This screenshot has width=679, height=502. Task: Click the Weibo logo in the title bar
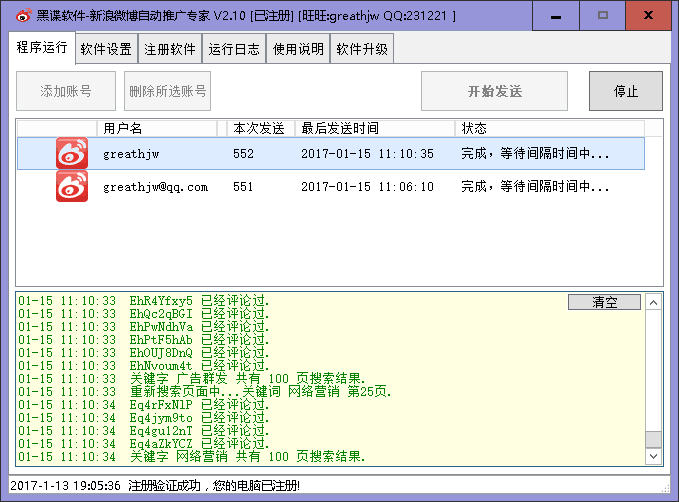pos(23,16)
